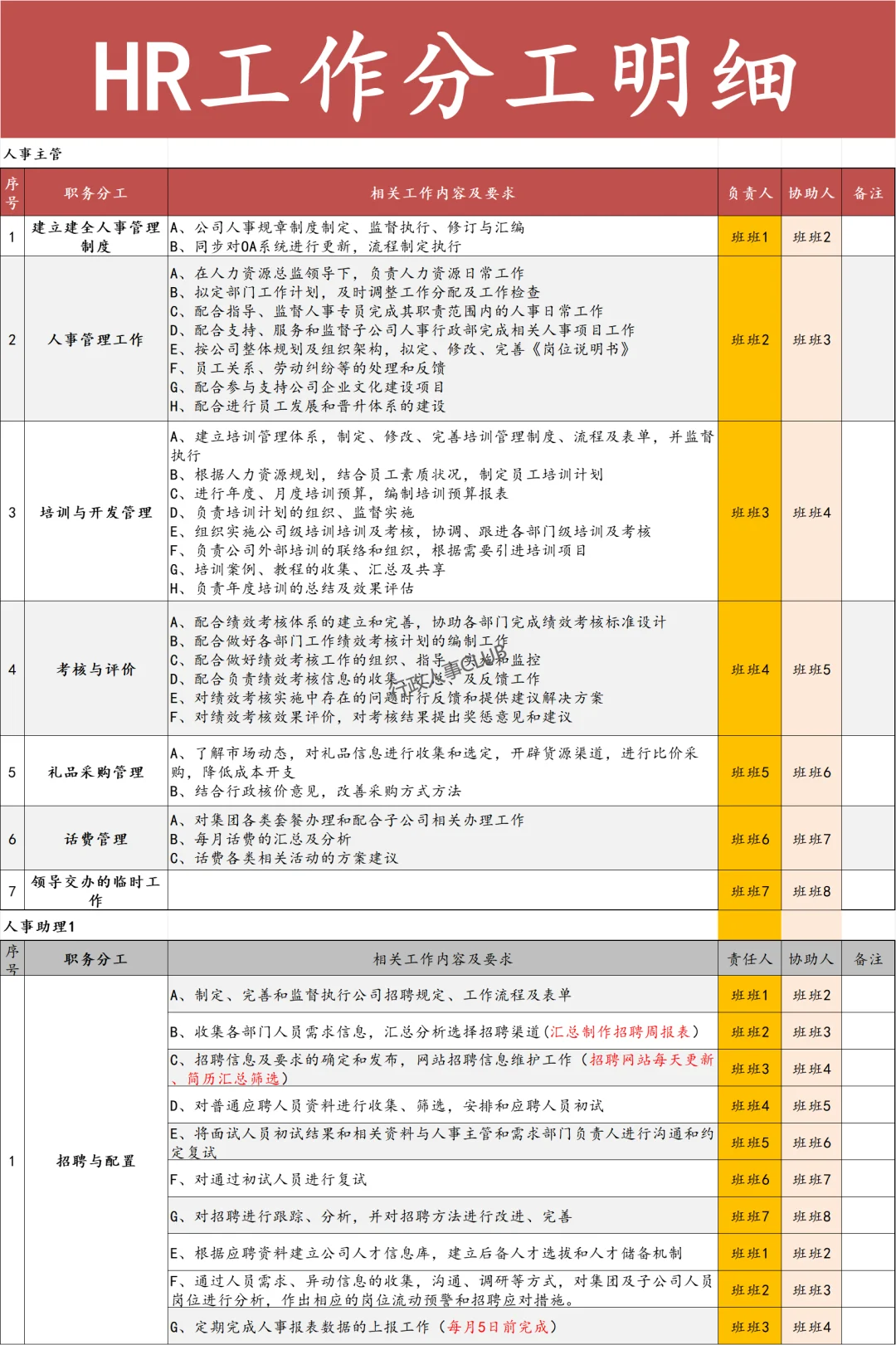Click "责任人" column header in 人事助理1 table
The width and height of the screenshot is (896, 1345).
(x=750, y=959)
